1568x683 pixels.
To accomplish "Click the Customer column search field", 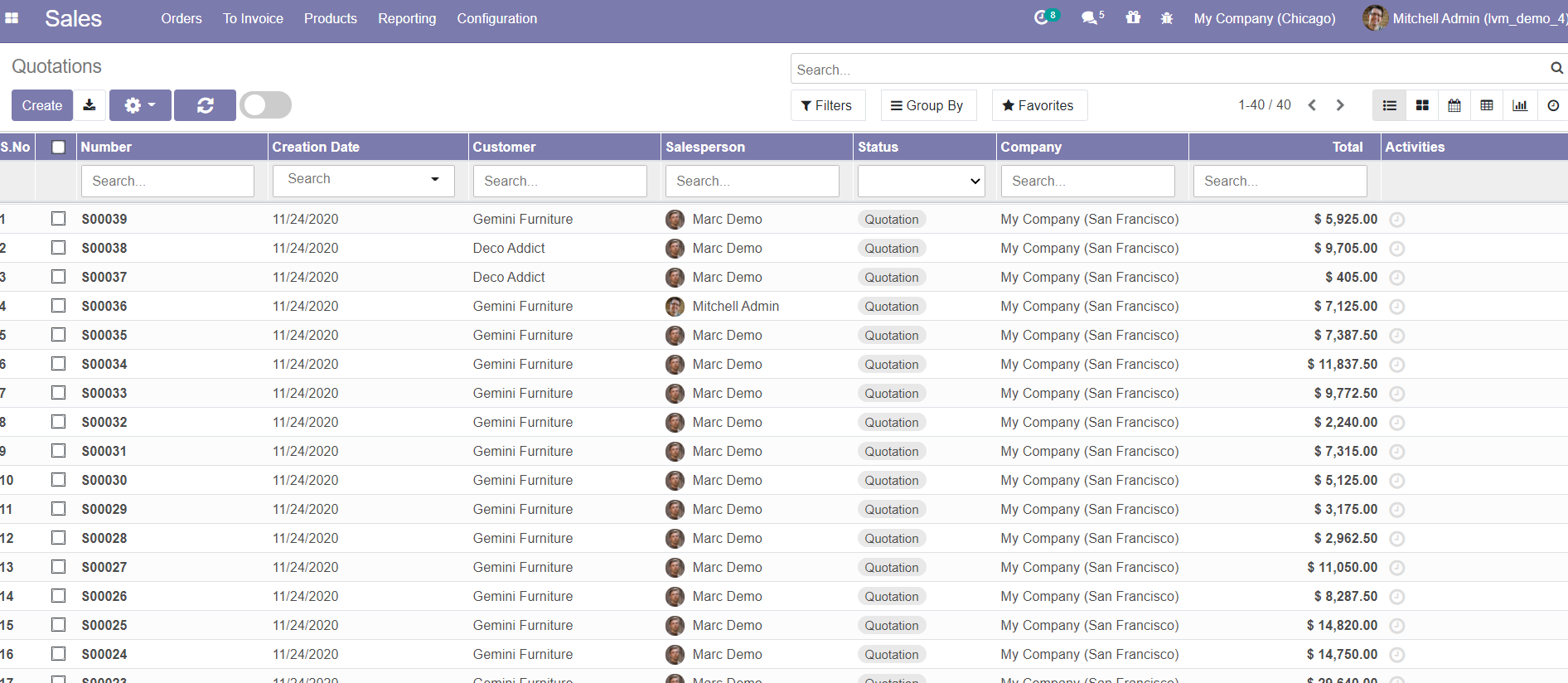I will point(559,181).
